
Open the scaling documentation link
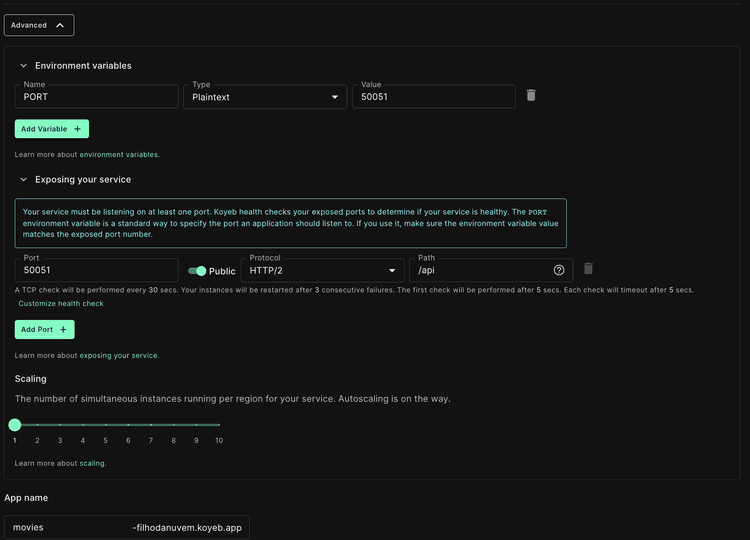click(x=92, y=463)
